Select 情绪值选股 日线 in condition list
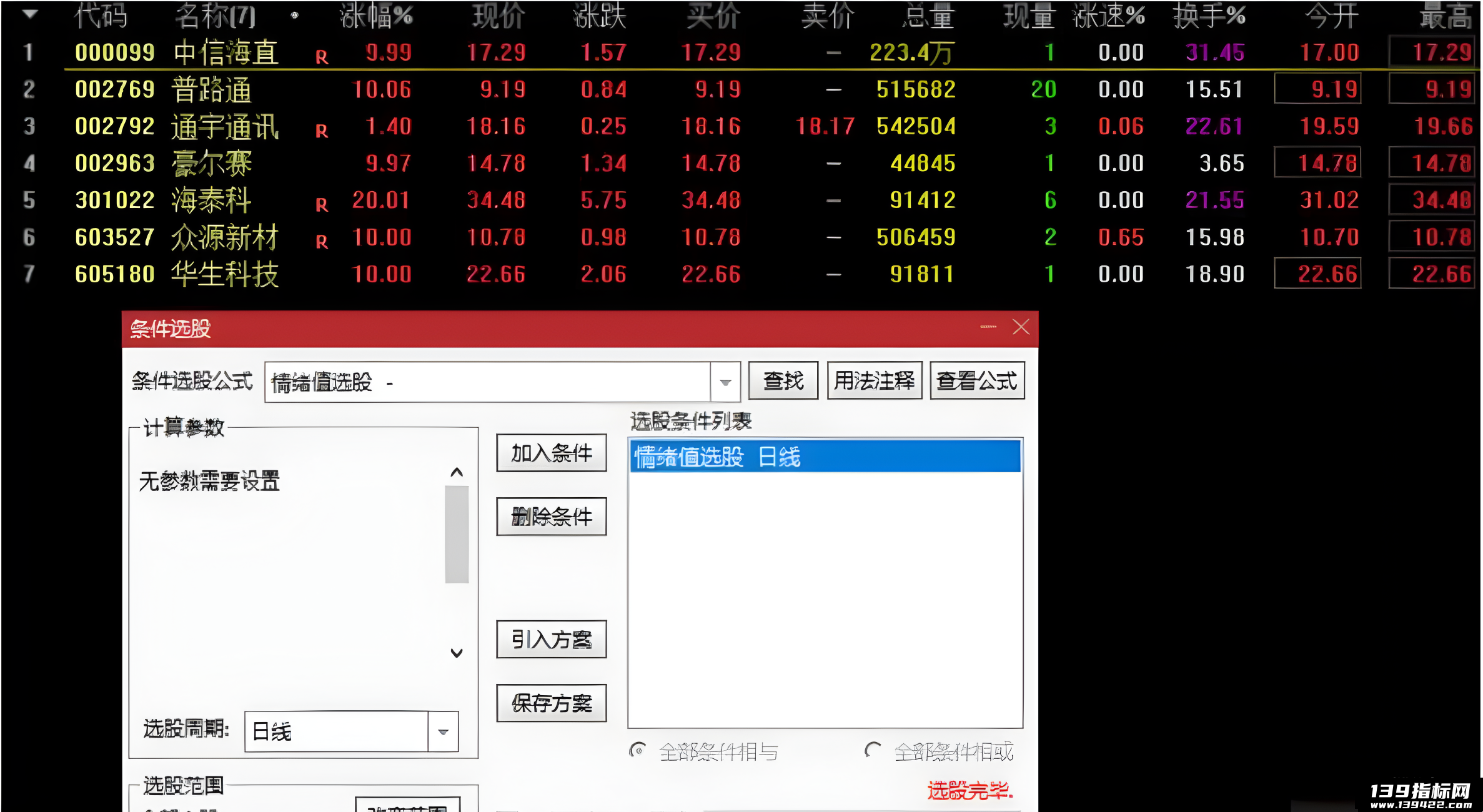1483x812 pixels. (x=825, y=457)
